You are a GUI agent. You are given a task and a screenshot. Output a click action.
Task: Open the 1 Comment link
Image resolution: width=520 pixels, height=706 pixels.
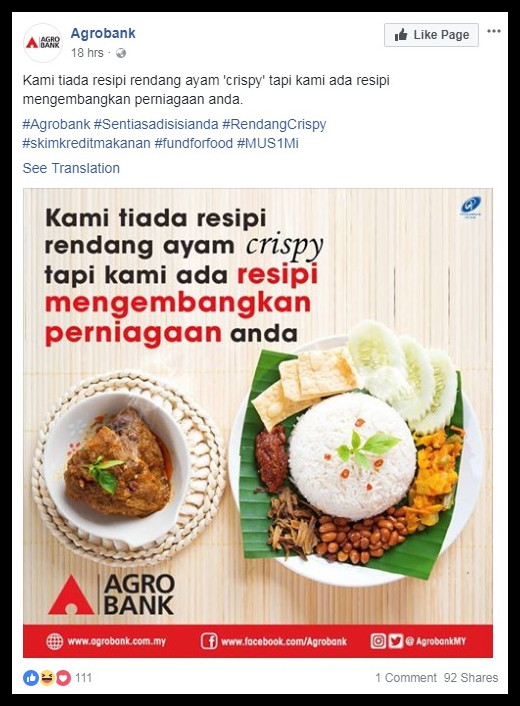point(406,678)
